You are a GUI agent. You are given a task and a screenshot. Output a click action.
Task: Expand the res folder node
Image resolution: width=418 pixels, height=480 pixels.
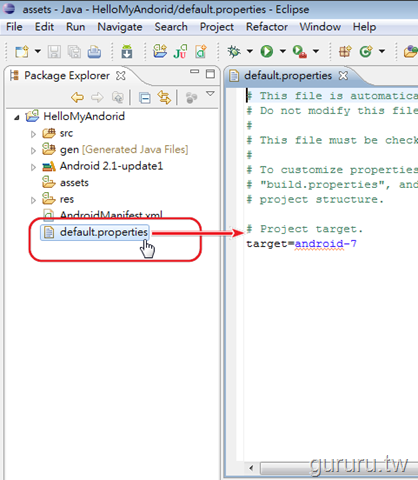pyautogui.click(x=33, y=200)
